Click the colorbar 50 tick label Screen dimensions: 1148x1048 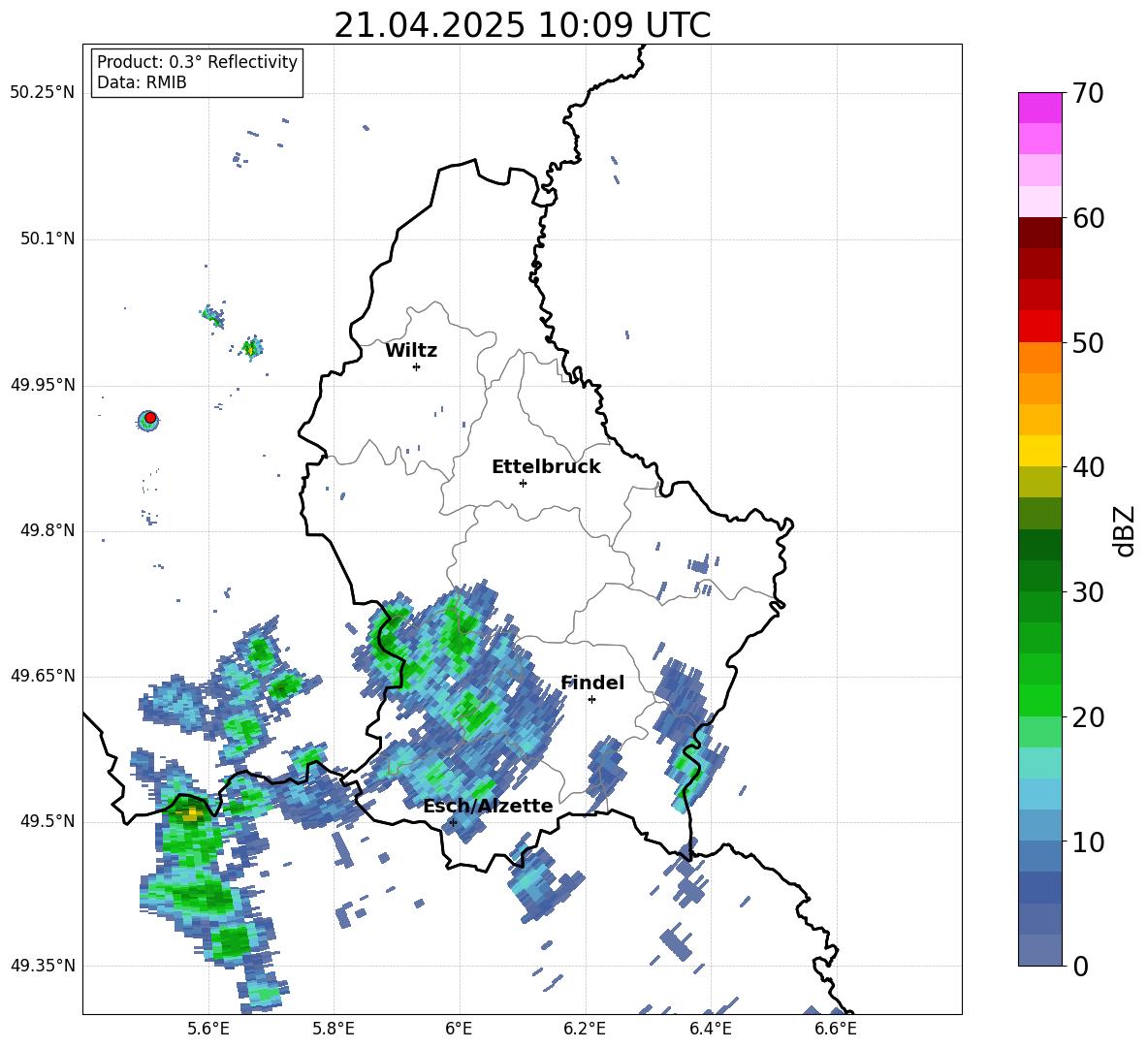(x=1089, y=342)
